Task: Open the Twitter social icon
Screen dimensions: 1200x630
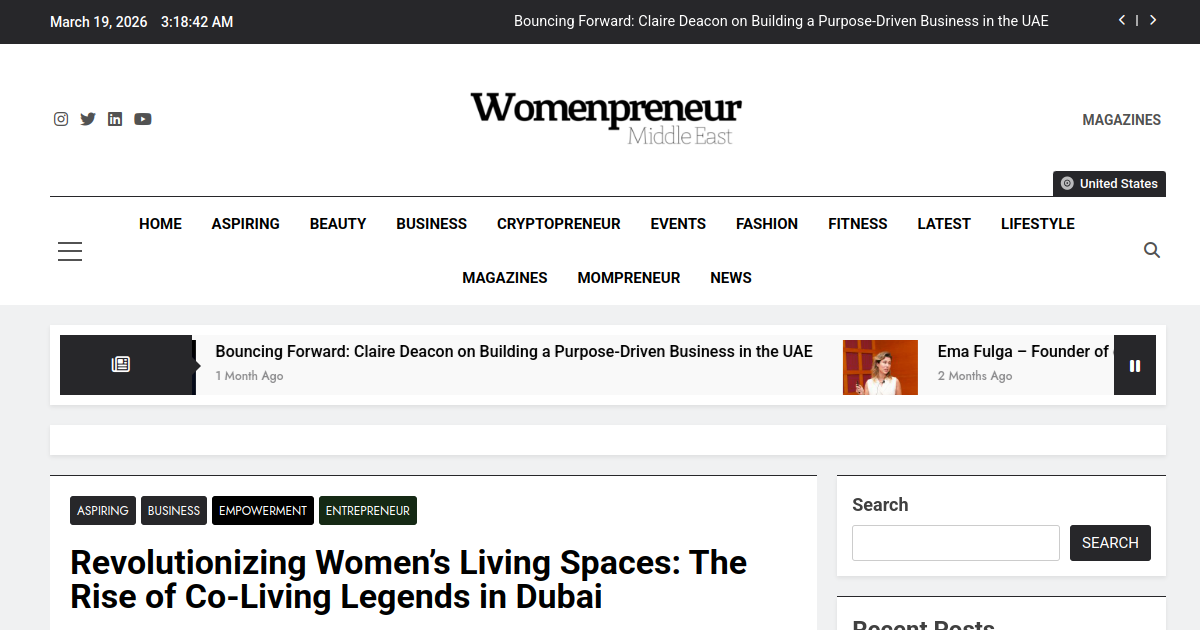Action: pos(88,119)
